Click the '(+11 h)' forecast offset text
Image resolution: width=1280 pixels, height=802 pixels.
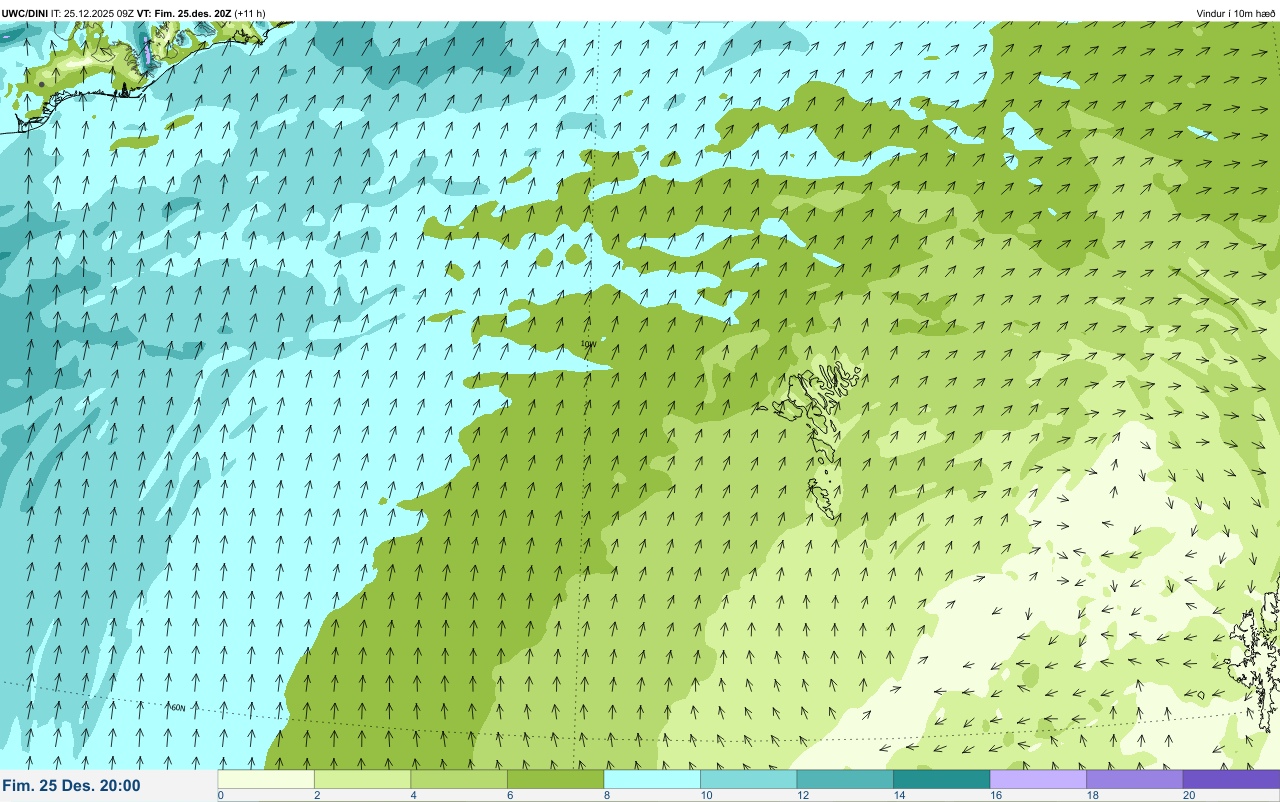pos(250,13)
